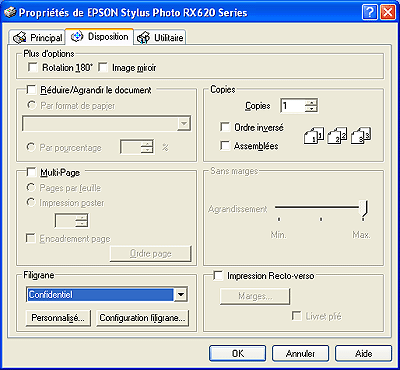This screenshot has height=370, width=400.
Task: Click the printer icon in title bar
Action: click(x=9, y=13)
